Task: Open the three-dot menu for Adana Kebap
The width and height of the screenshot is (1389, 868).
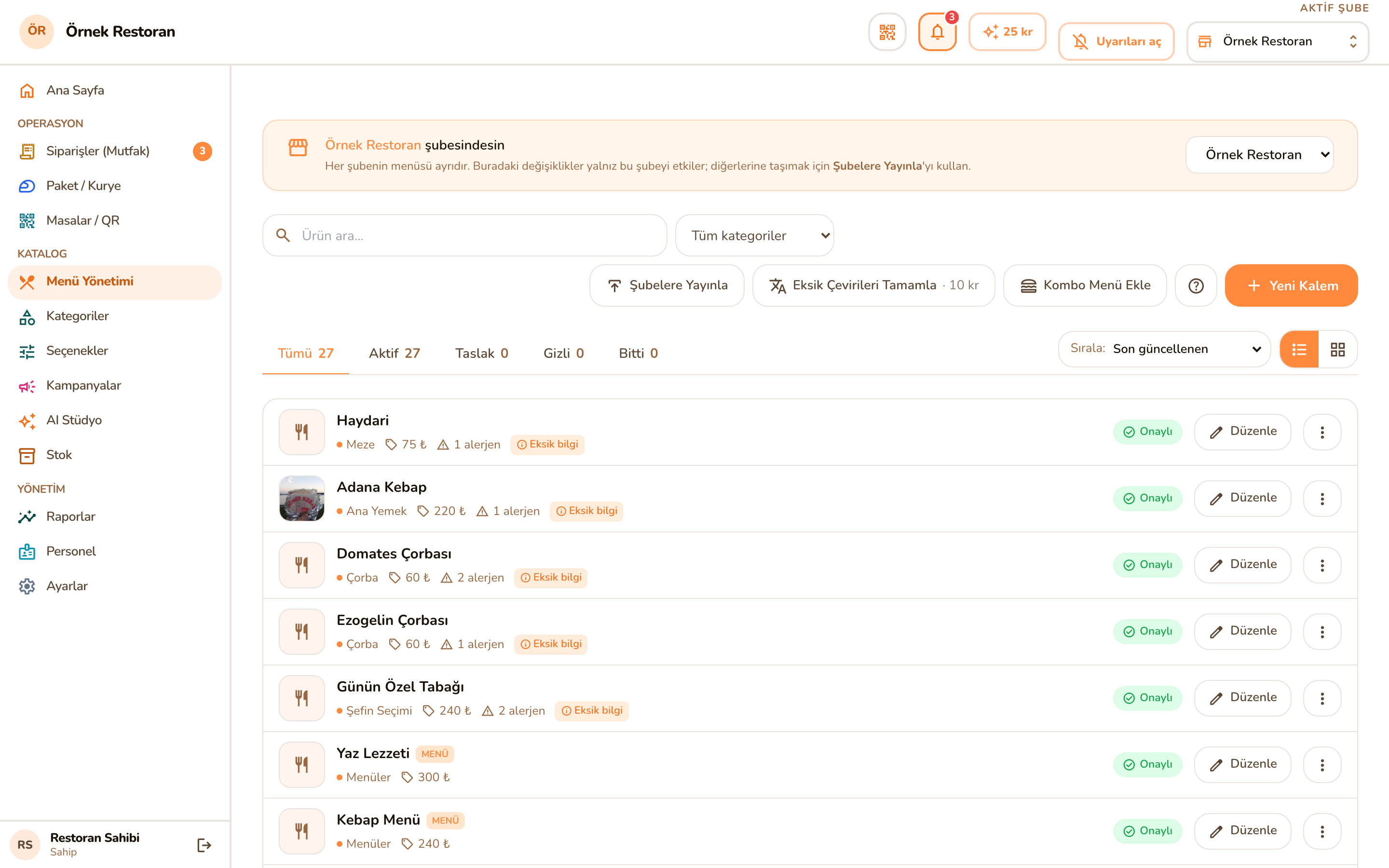Action: [1322, 499]
